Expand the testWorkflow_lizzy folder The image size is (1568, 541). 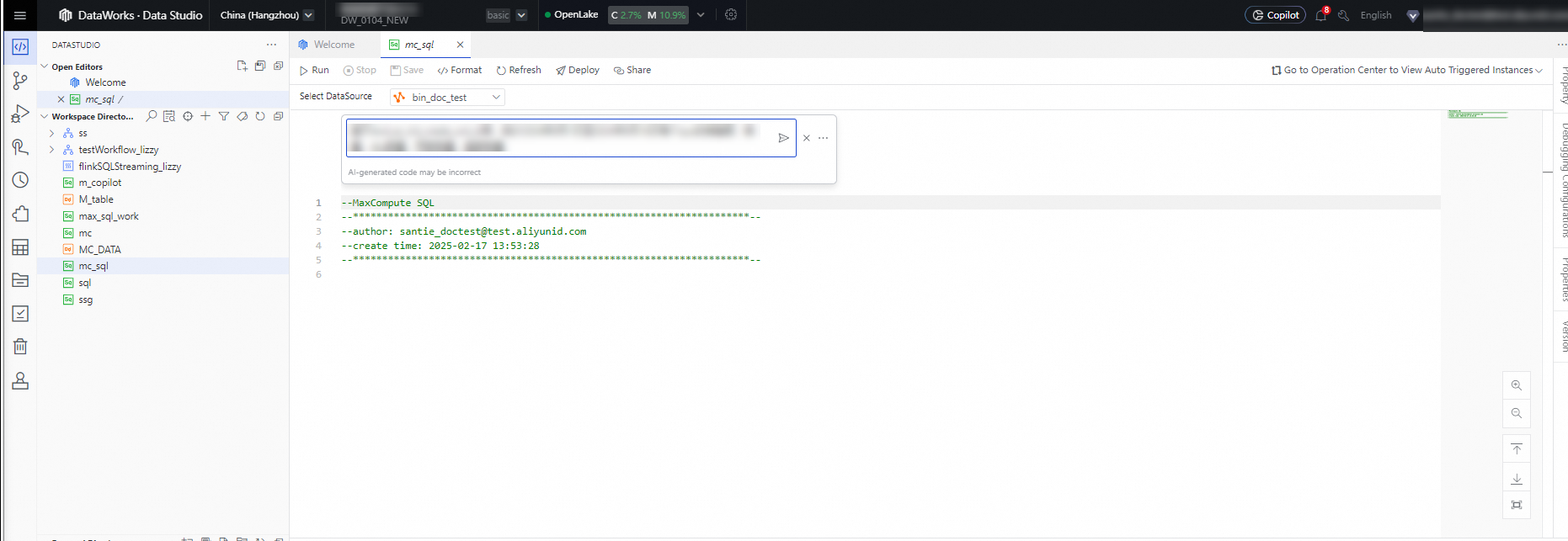51,150
